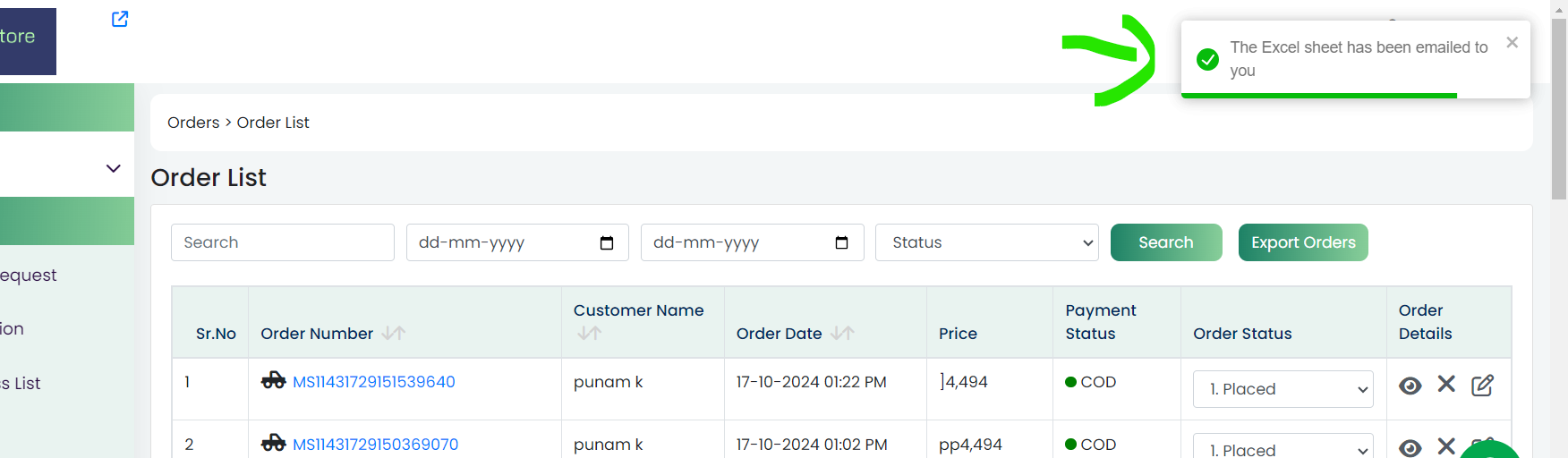
Task: Open the sidebar item ending in 'ion'
Action: click(x=13, y=329)
